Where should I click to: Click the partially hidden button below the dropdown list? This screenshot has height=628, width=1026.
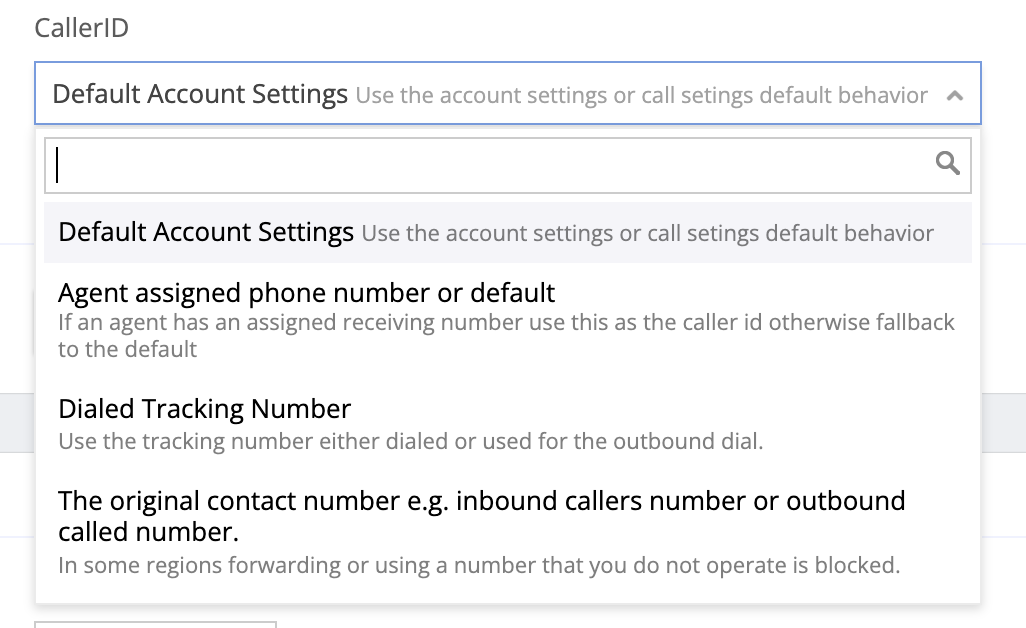point(155,622)
